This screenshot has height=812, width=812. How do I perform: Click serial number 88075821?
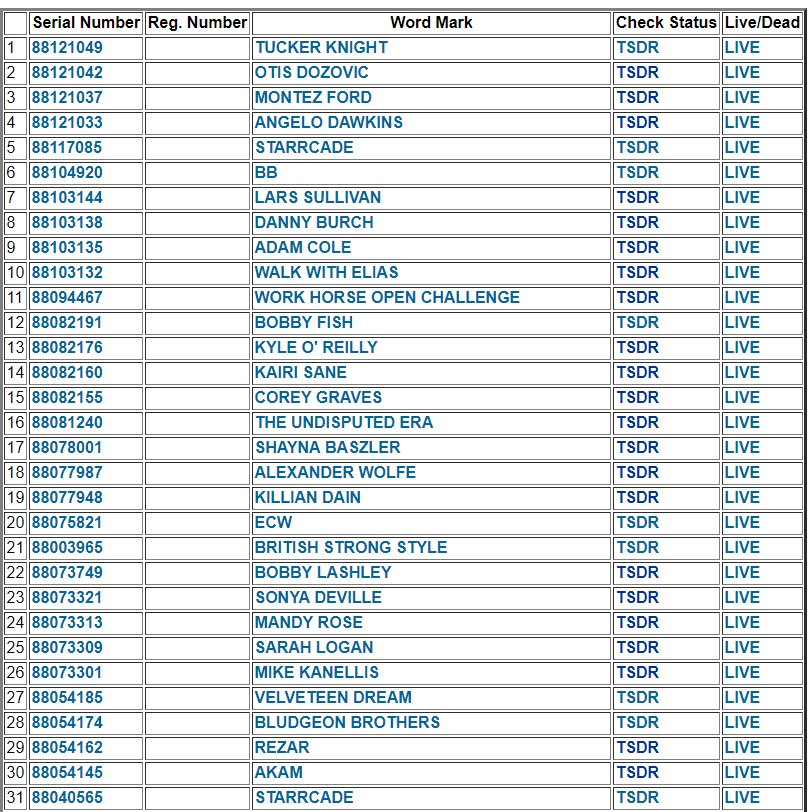67,522
